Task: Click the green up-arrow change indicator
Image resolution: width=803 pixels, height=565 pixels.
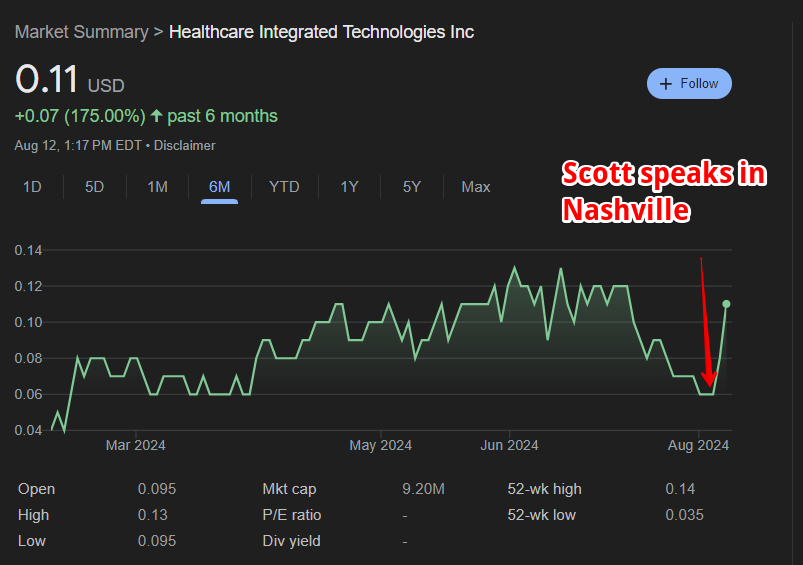Action: point(157,116)
